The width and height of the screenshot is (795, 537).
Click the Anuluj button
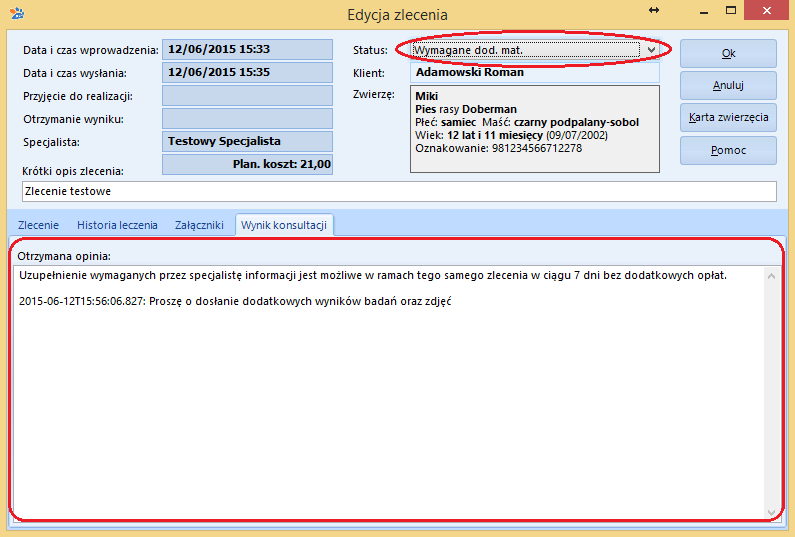[728, 85]
